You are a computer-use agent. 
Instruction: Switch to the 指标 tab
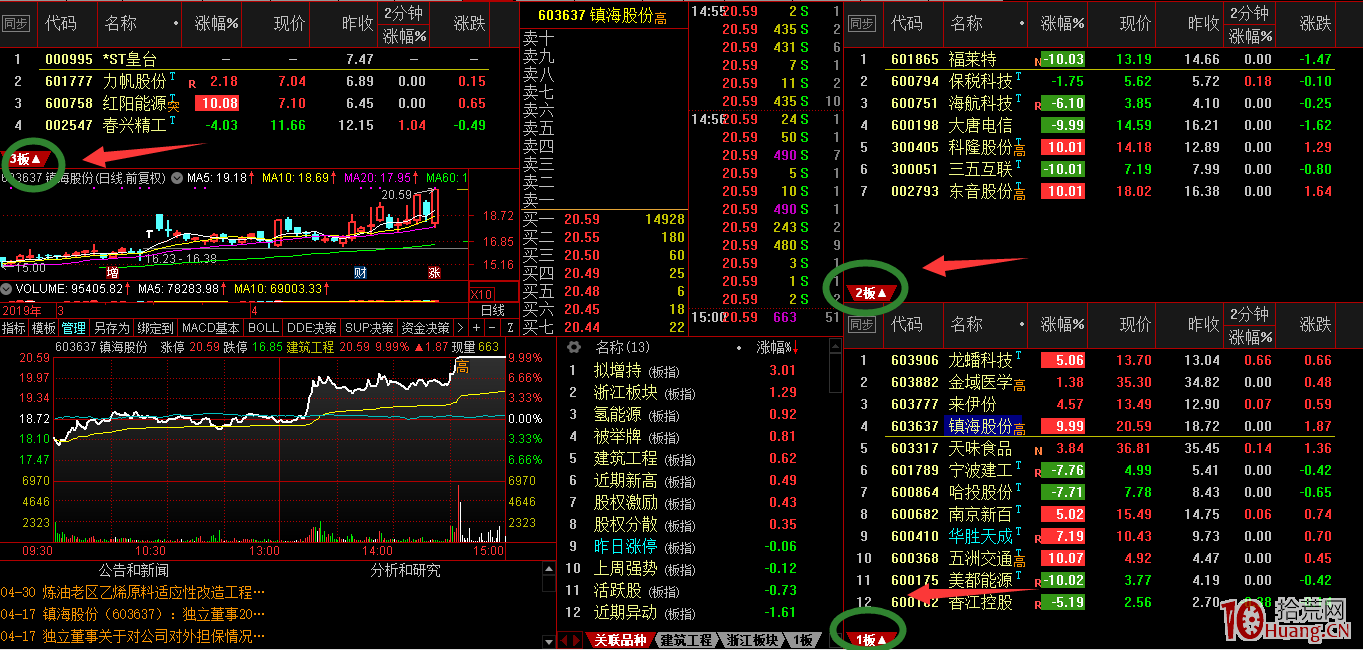coord(14,327)
